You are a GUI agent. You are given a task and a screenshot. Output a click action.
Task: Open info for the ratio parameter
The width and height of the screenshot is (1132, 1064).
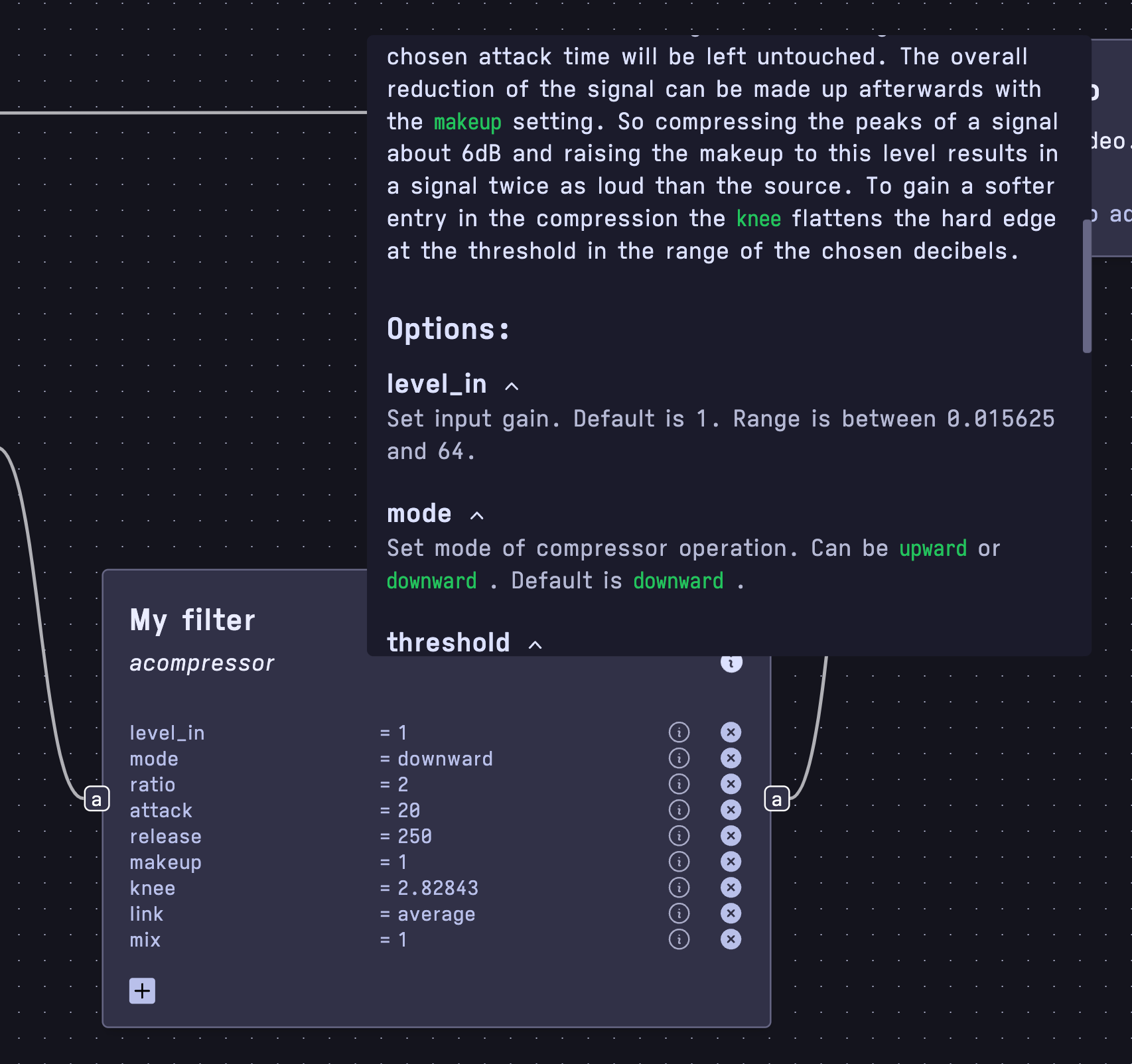click(679, 784)
